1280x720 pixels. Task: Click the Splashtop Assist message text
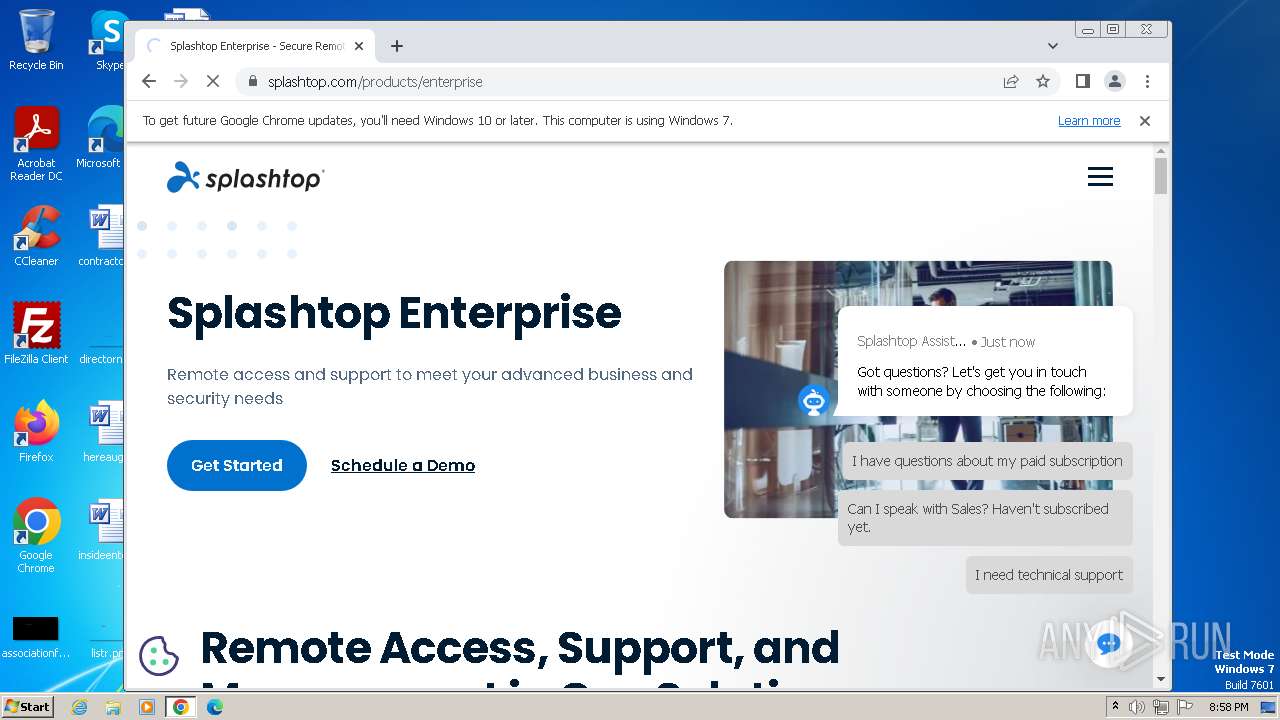(982, 381)
